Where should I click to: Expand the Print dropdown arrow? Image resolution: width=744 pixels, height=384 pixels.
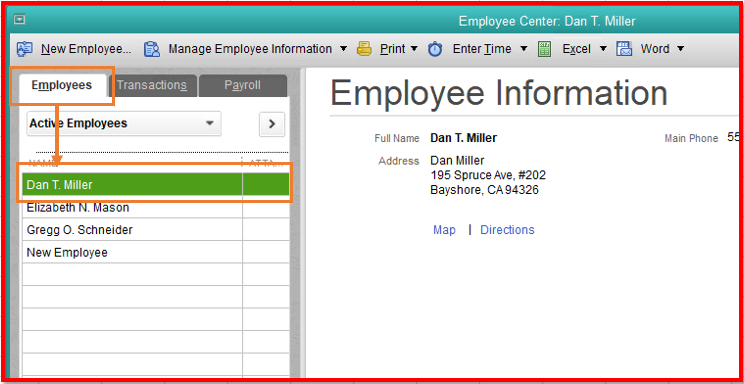[414, 49]
